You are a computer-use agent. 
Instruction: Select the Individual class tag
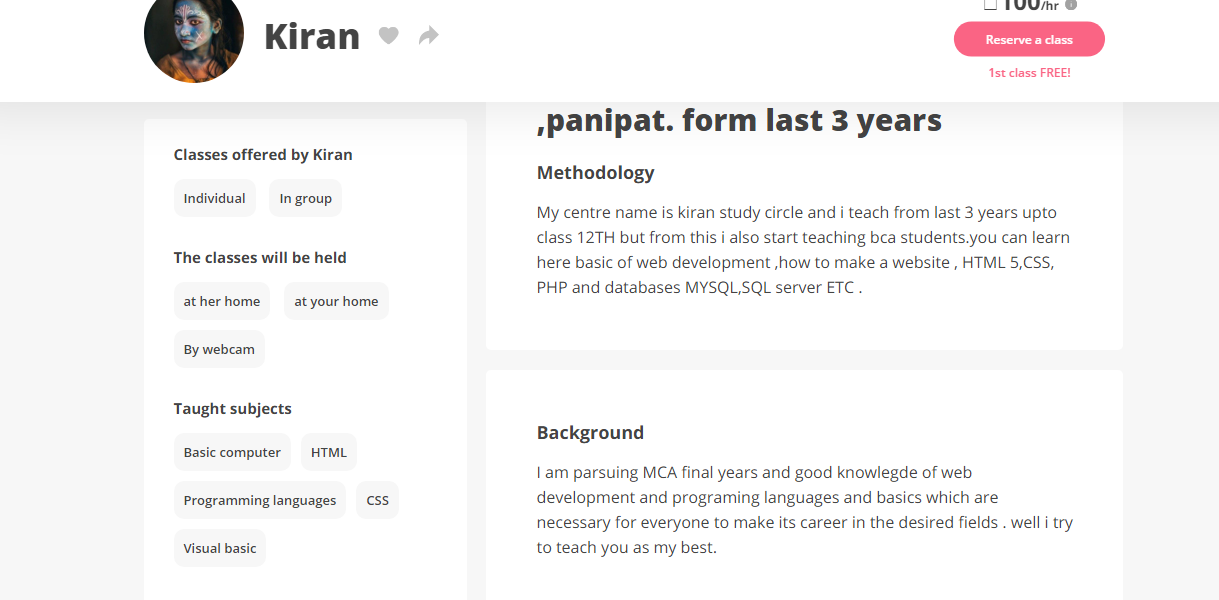click(x=215, y=198)
